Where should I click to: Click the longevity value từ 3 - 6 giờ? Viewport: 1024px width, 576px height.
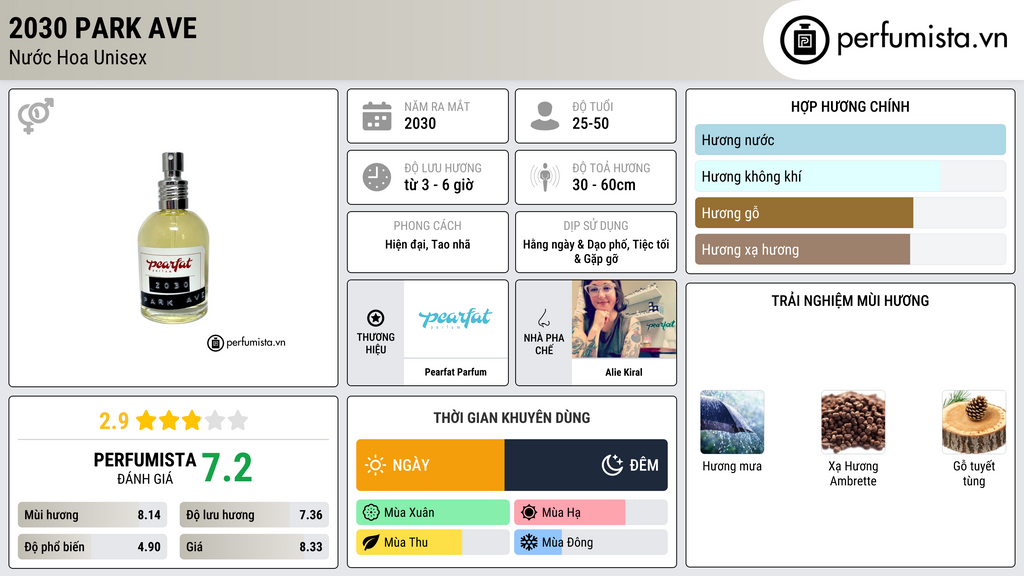point(439,185)
